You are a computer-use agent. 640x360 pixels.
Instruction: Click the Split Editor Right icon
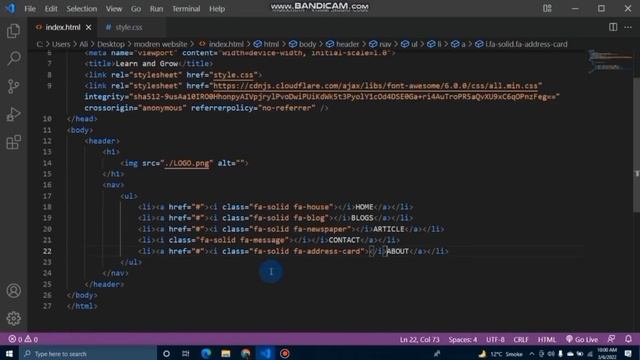613,27
